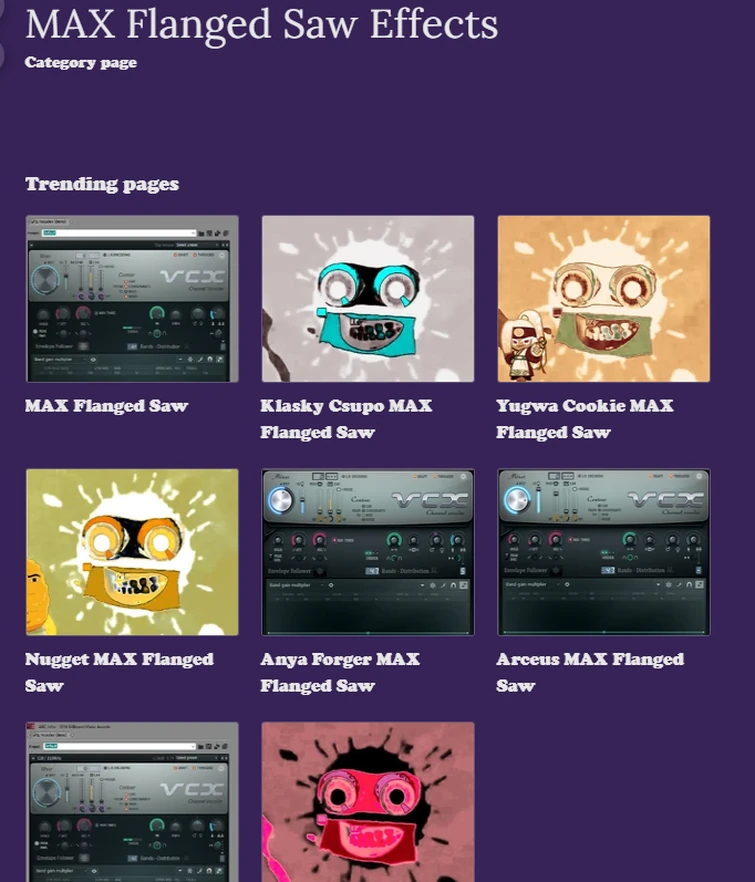
Task: Click the MAX Flanged Saw Effects heading
Action: (262, 25)
